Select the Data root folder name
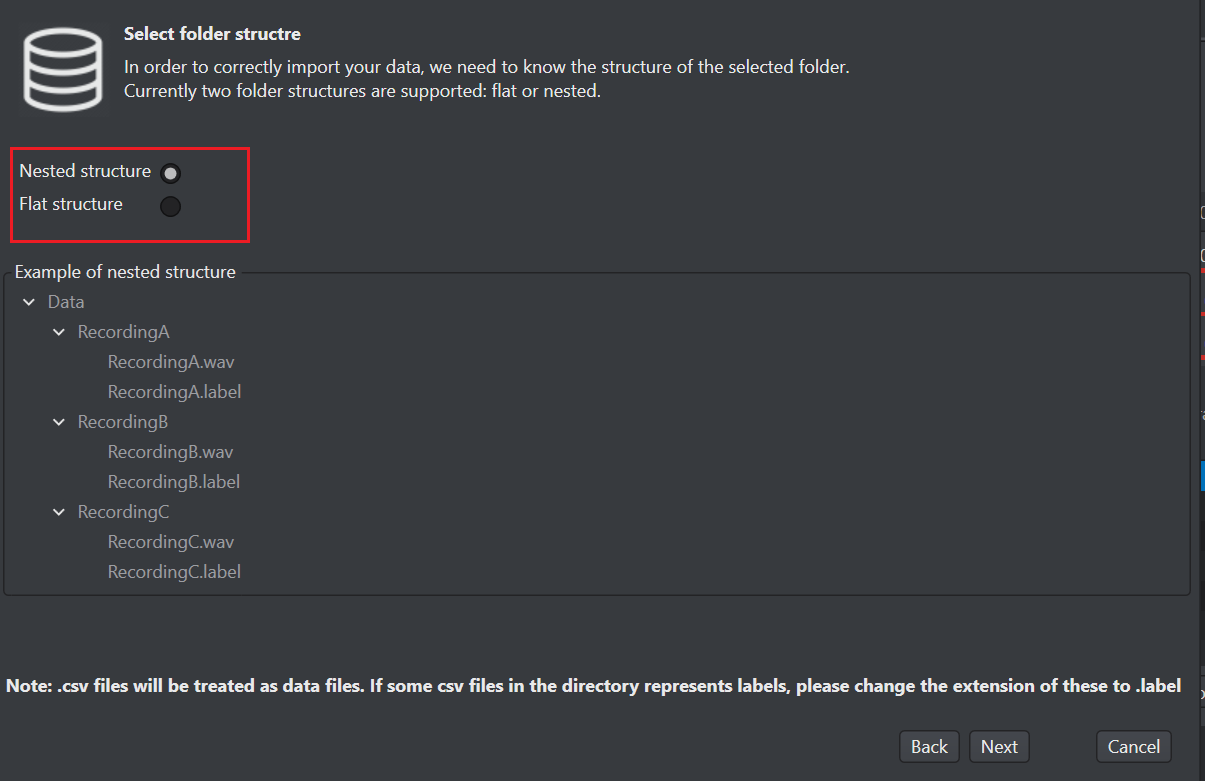This screenshot has height=781, width=1205. (x=66, y=302)
